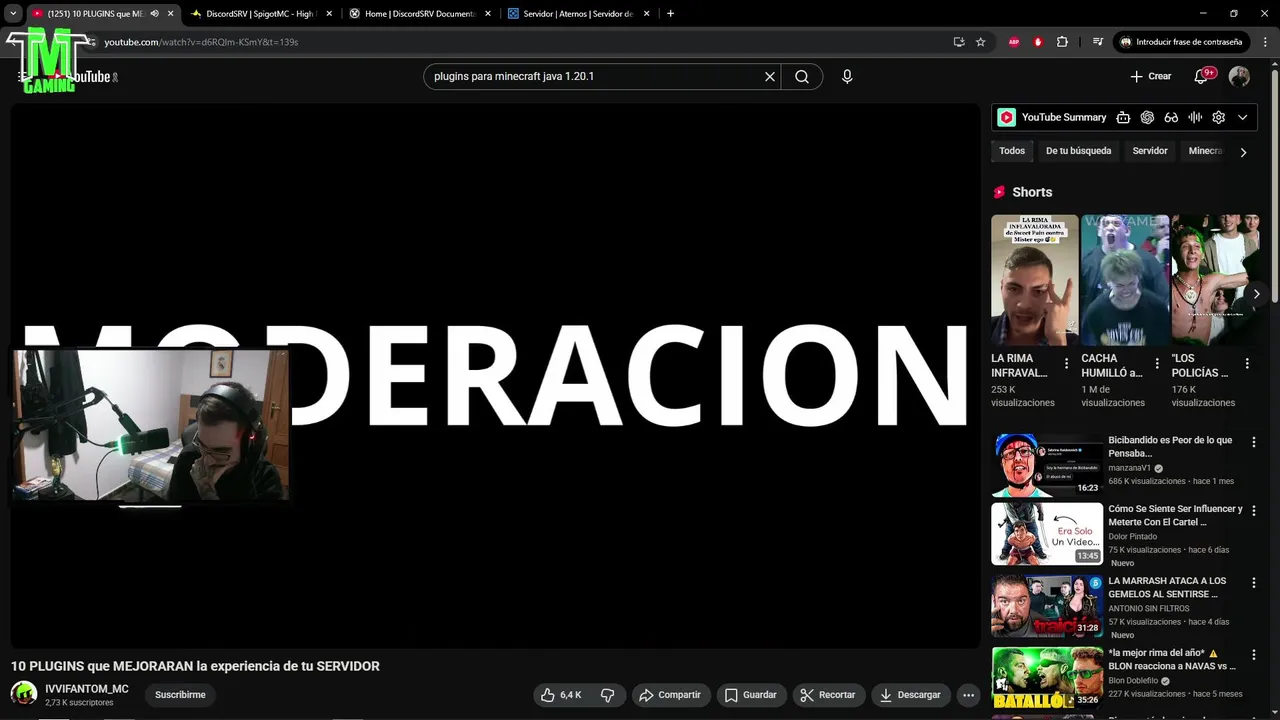Open options for Cómo Se Siente video
This screenshot has width=1280, height=720.
[x=1254, y=511]
